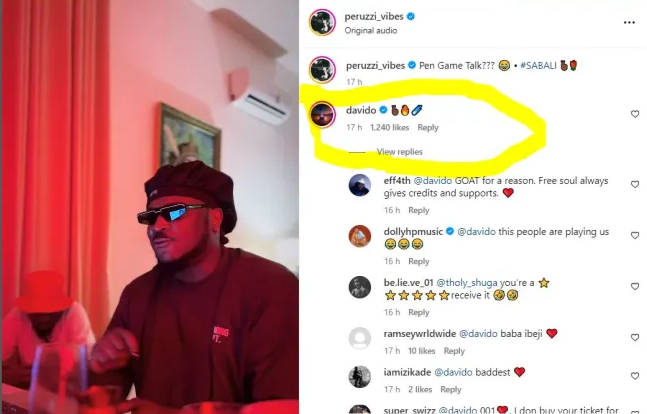Tap heart icon beside be.lie.ve_01 comment
This screenshot has height=414, width=647.
[x=635, y=286]
